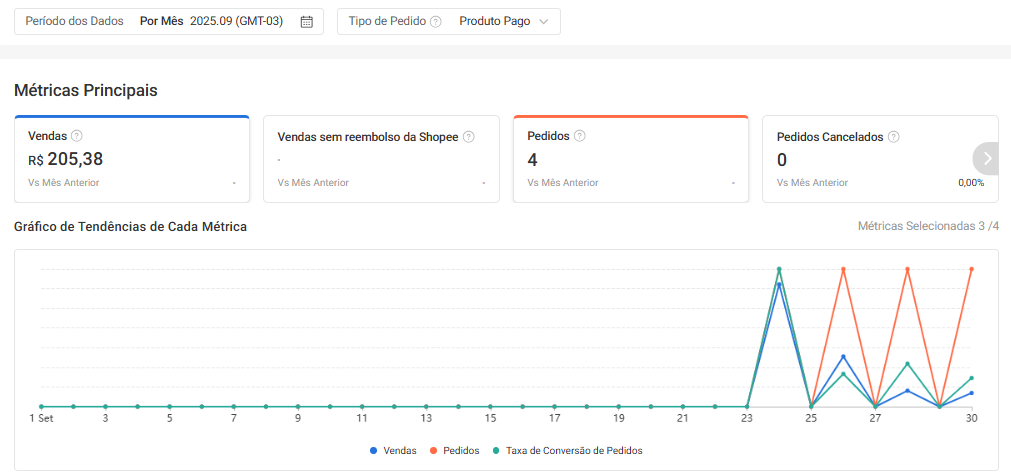Toggle Taxa de Conversão de Pedidos legend
This screenshot has height=475, width=1011.
coord(573,451)
